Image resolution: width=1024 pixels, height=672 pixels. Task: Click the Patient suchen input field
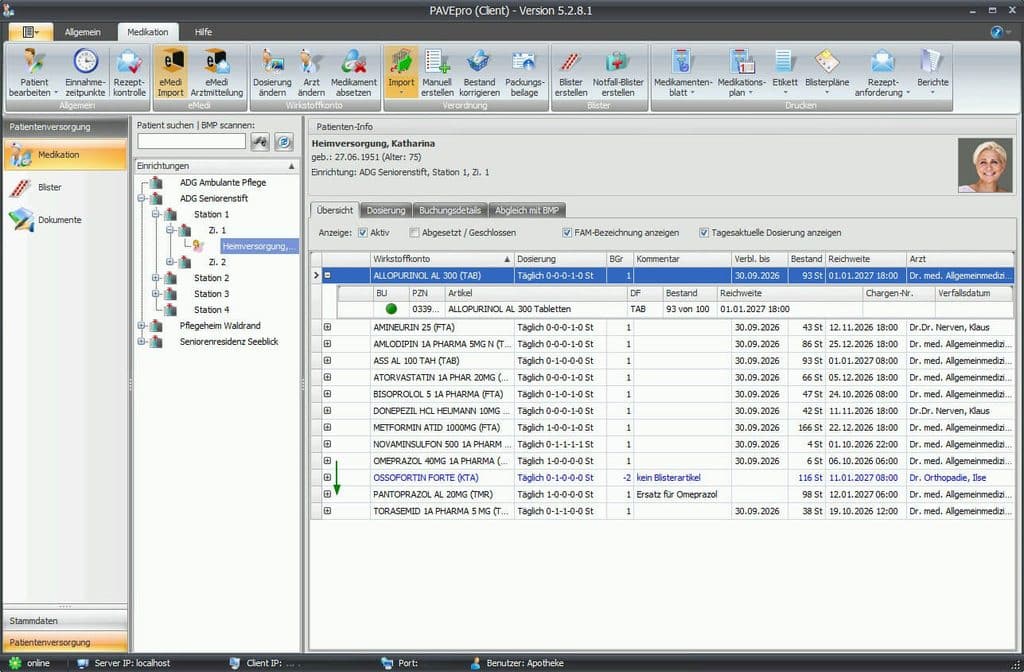[x=192, y=141]
